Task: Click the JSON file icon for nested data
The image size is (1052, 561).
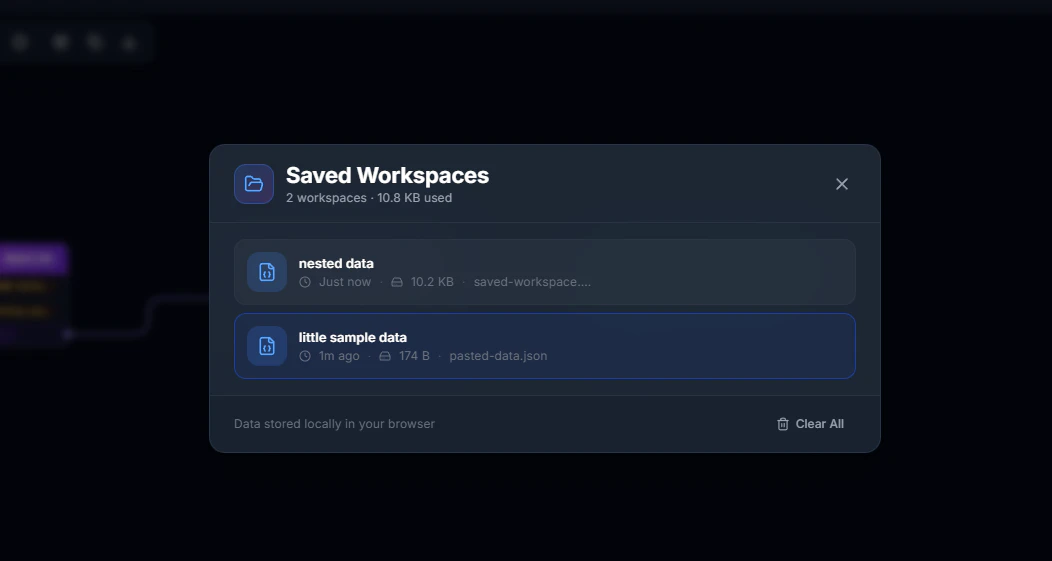Action: (x=267, y=272)
